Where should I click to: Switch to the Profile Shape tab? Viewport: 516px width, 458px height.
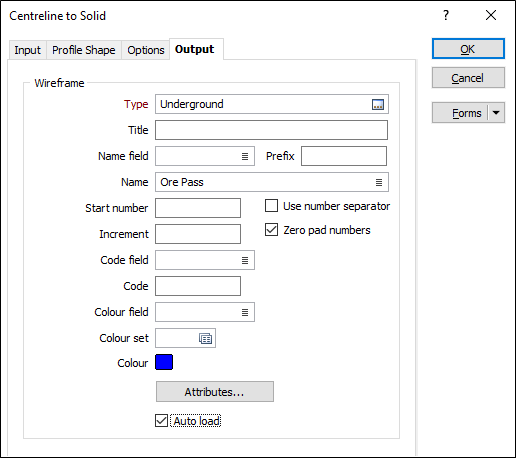pyautogui.click(x=84, y=50)
